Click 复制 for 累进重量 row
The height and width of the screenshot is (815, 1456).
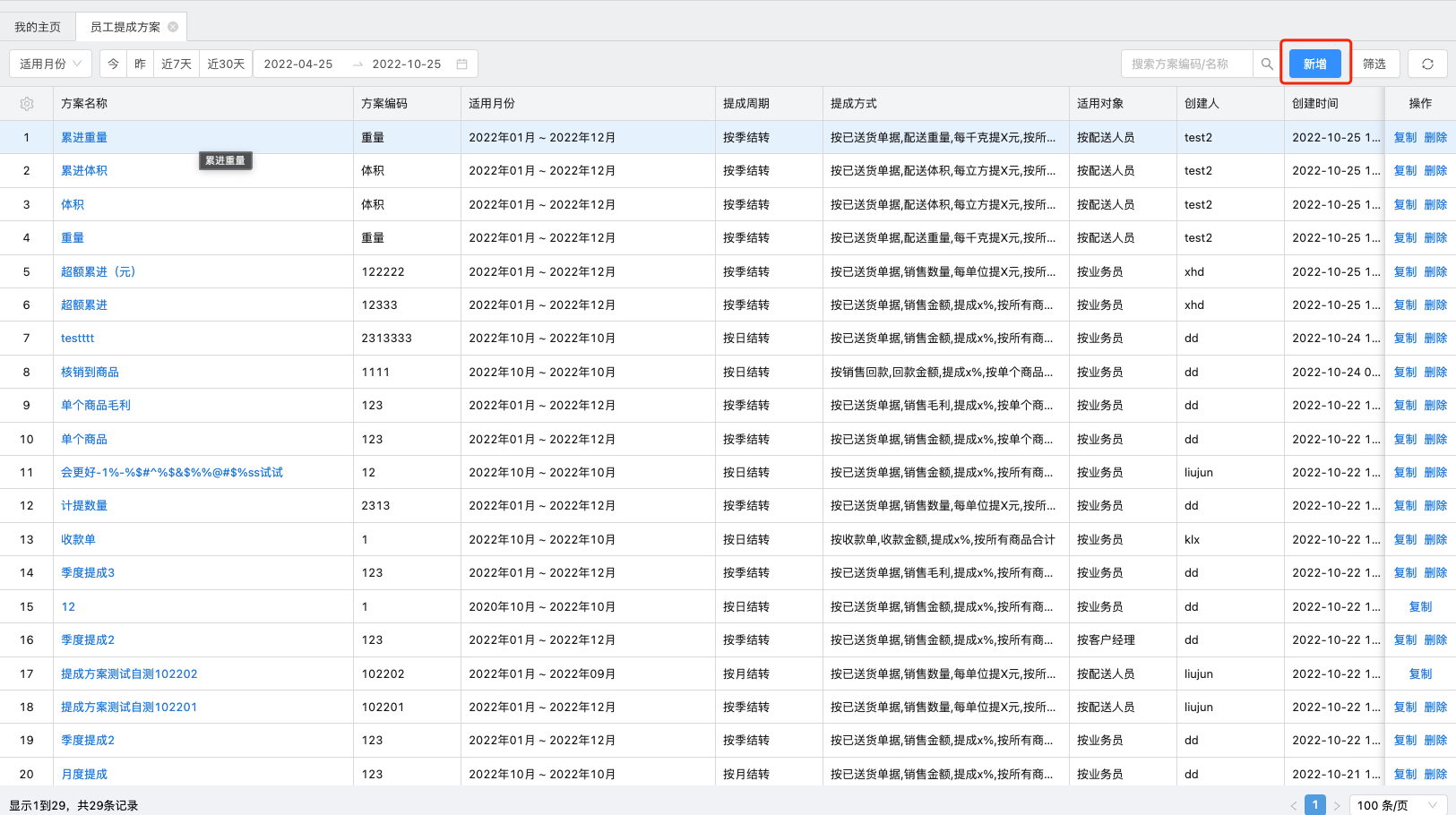pos(1405,137)
